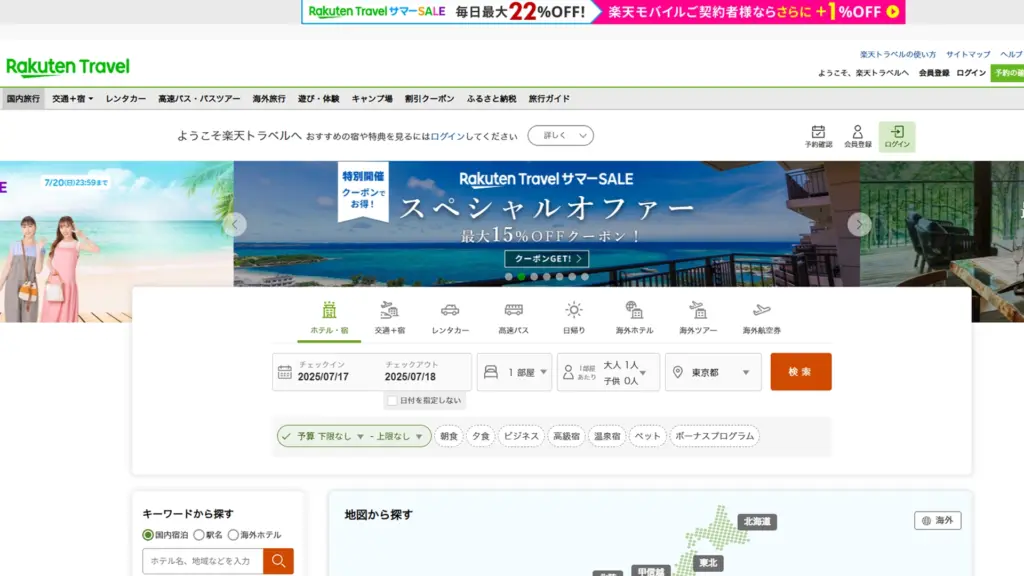Click the サイトマップ link

[x=968, y=54]
